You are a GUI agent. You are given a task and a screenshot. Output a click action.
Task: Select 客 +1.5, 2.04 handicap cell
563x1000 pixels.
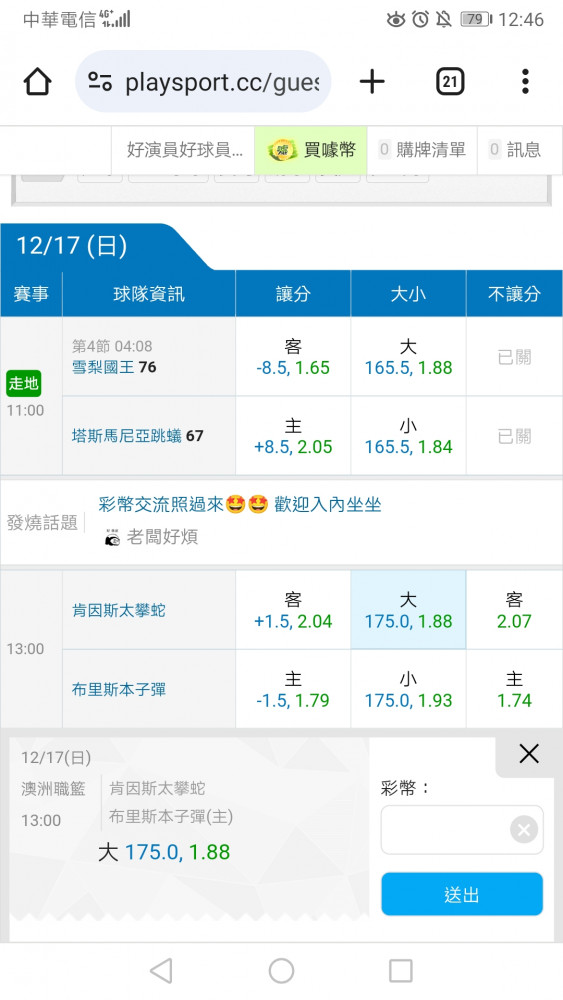293,610
